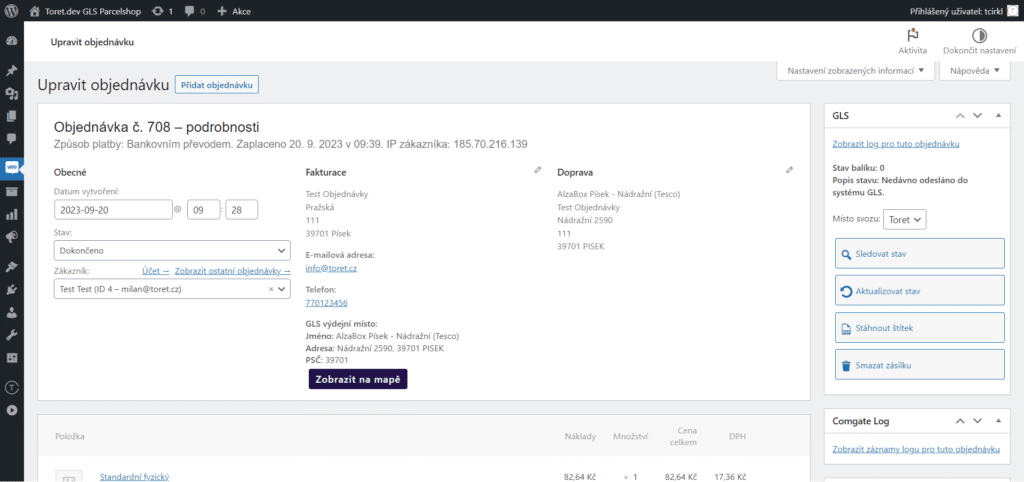The width and height of the screenshot is (1024, 482).
Task: Open Posts via the pushpin sidebar icon
Action: click(x=11, y=71)
